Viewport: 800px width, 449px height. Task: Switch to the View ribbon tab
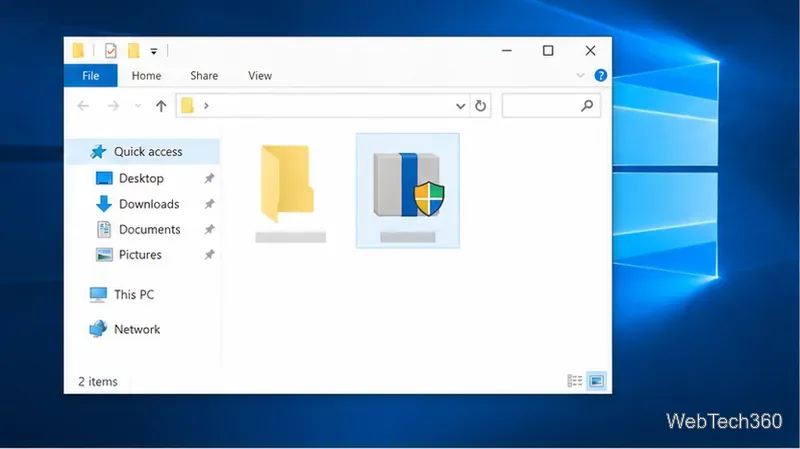(260, 76)
